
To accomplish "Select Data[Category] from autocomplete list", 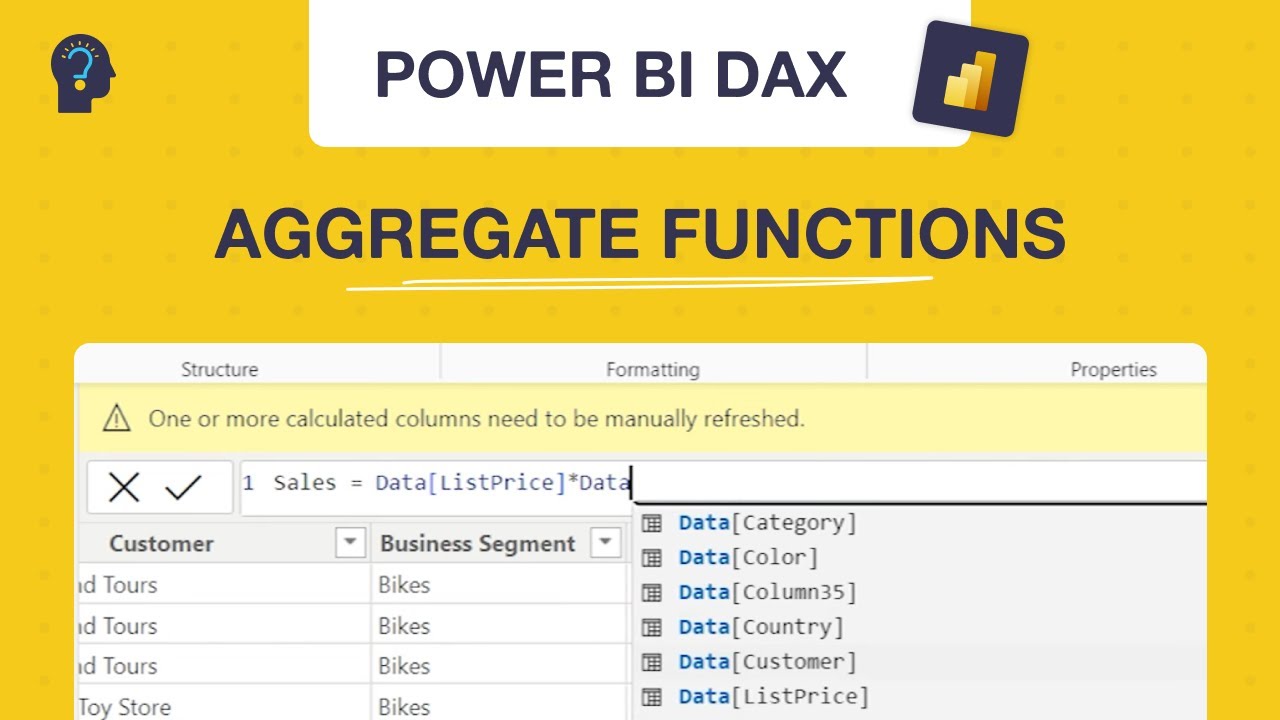I will [x=767, y=523].
